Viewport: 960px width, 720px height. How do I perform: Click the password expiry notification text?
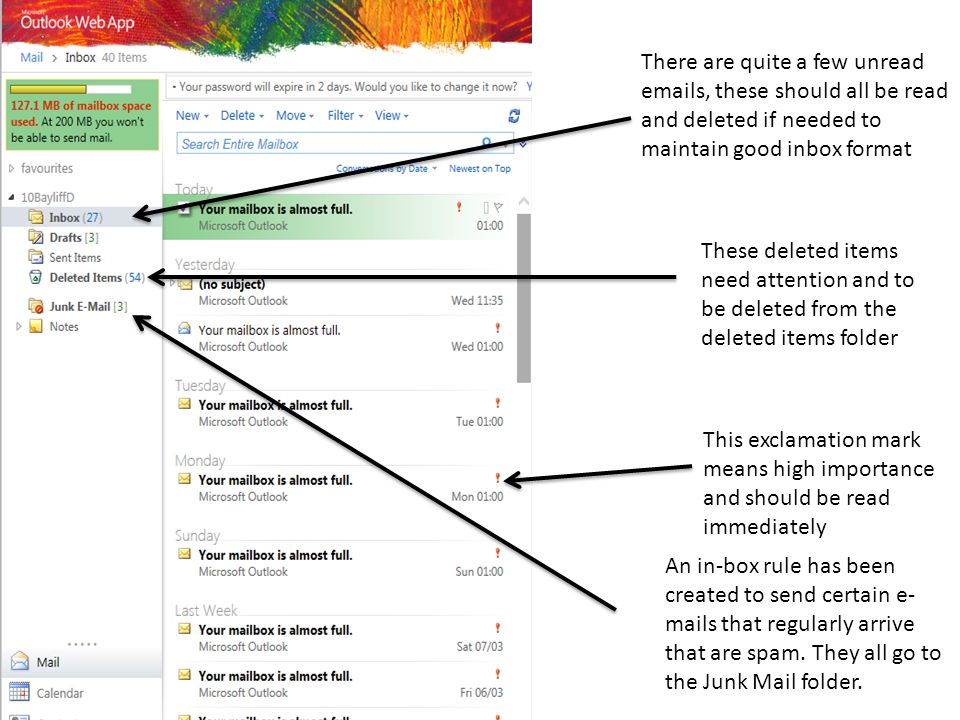348,87
